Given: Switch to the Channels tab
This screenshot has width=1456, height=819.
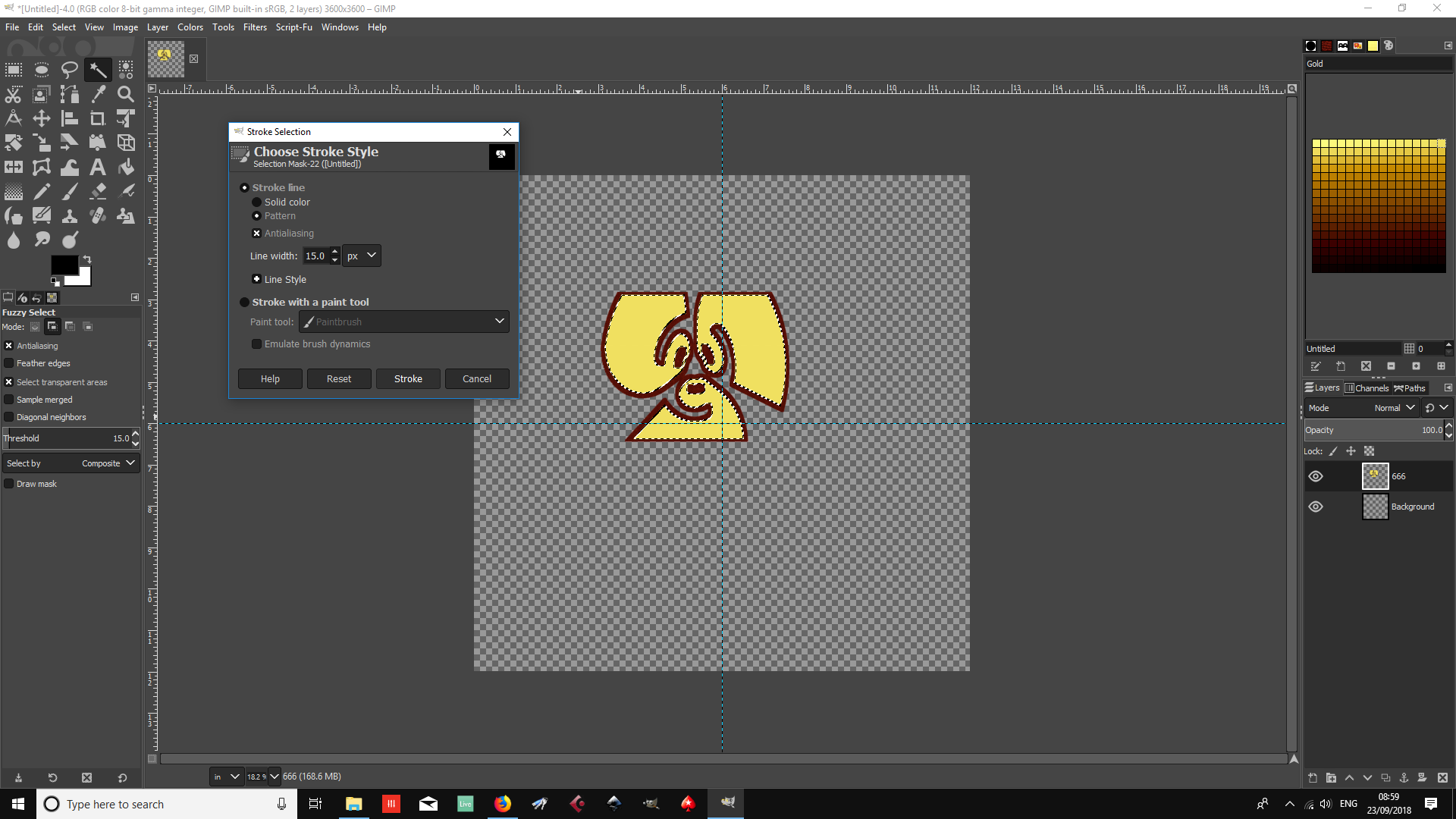Looking at the screenshot, I should [1367, 388].
